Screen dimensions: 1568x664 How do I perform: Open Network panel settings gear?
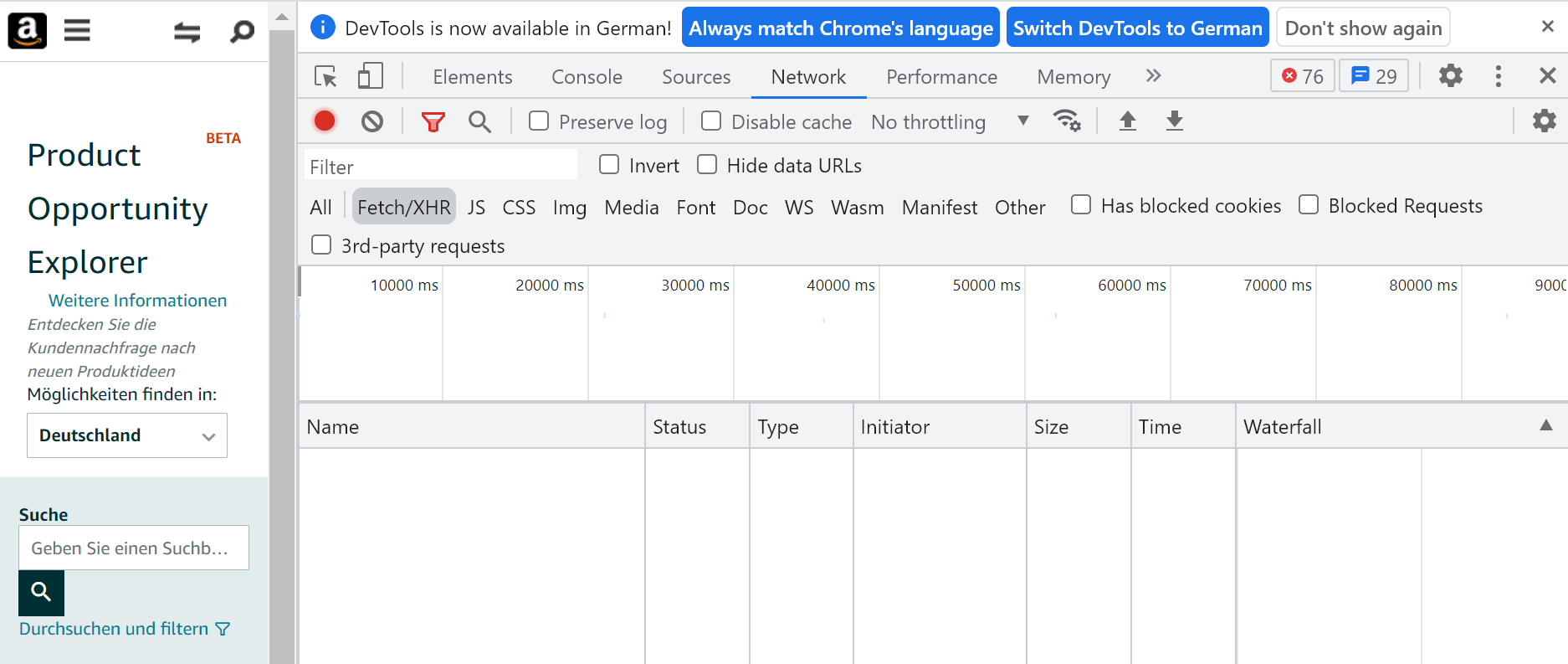(x=1544, y=121)
